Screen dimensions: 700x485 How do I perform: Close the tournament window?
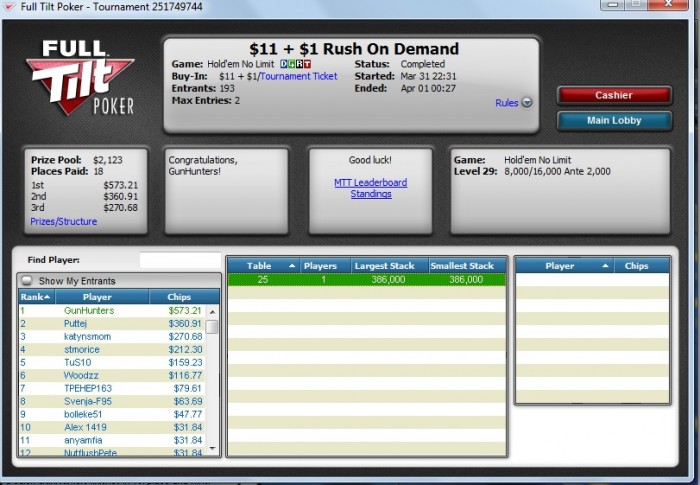668,4
